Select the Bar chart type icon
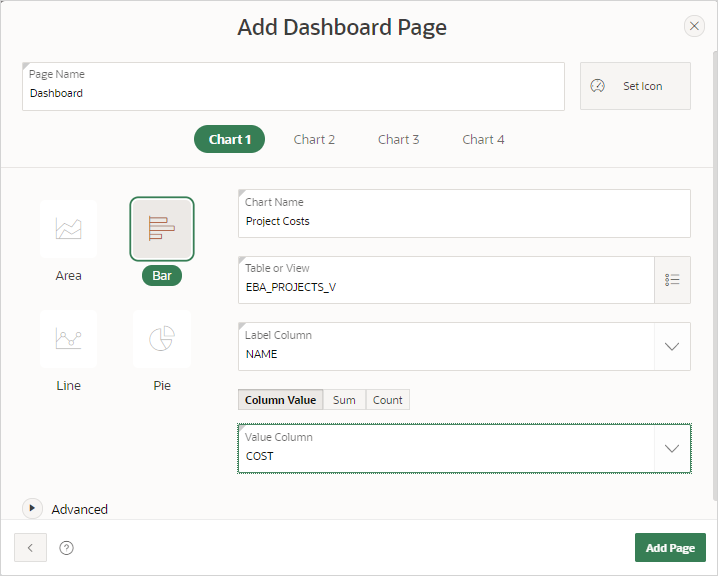Screen dimensions: 718x576 161,229
